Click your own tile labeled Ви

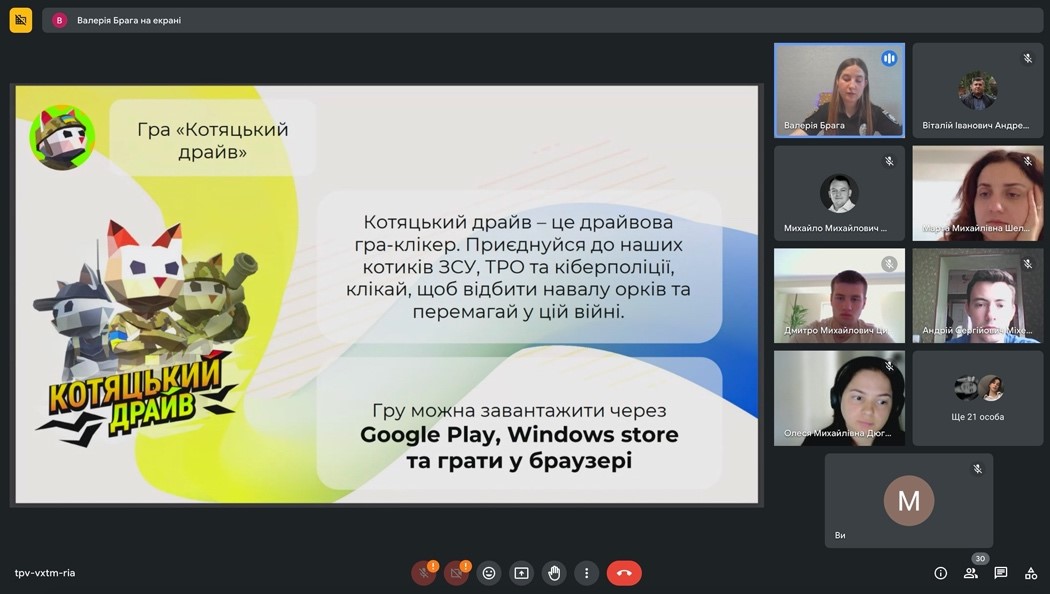pos(908,500)
